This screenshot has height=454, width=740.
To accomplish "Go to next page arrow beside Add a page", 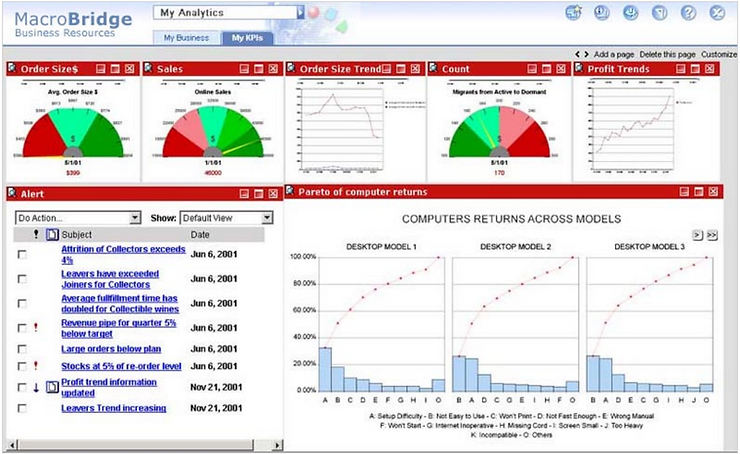I will pyautogui.click(x=586, y=54).
